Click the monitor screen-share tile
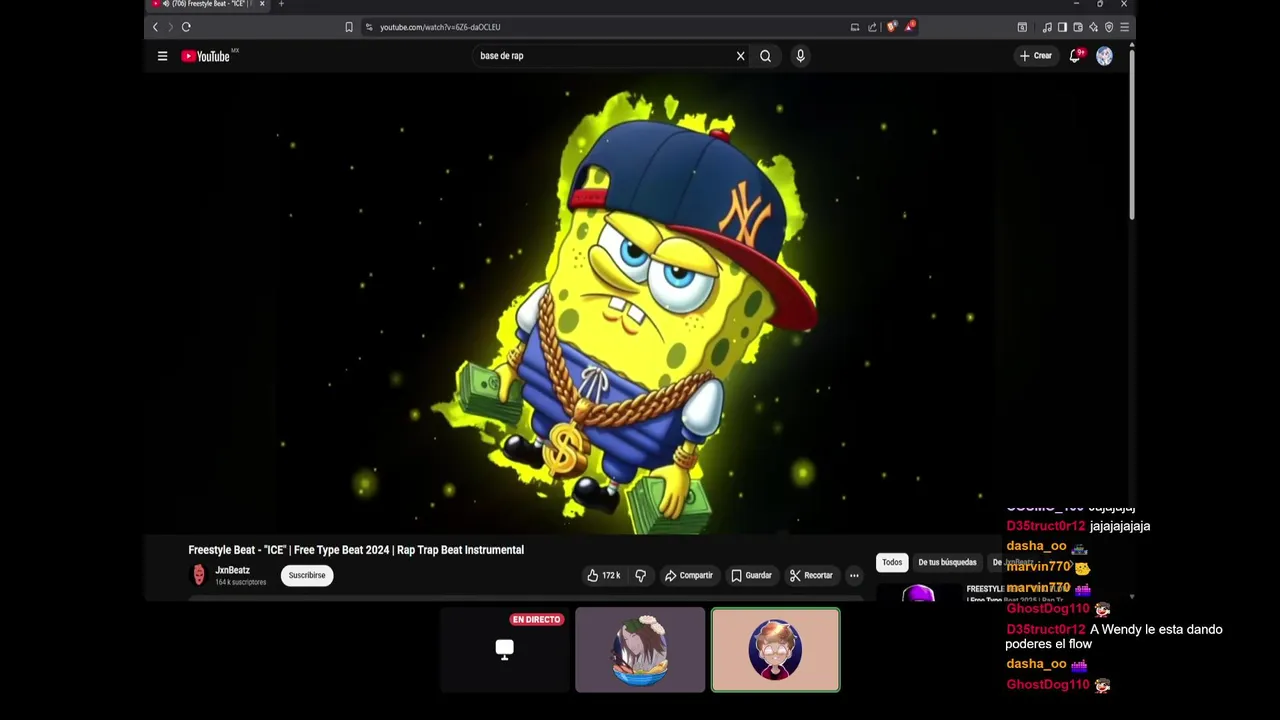 504,649
